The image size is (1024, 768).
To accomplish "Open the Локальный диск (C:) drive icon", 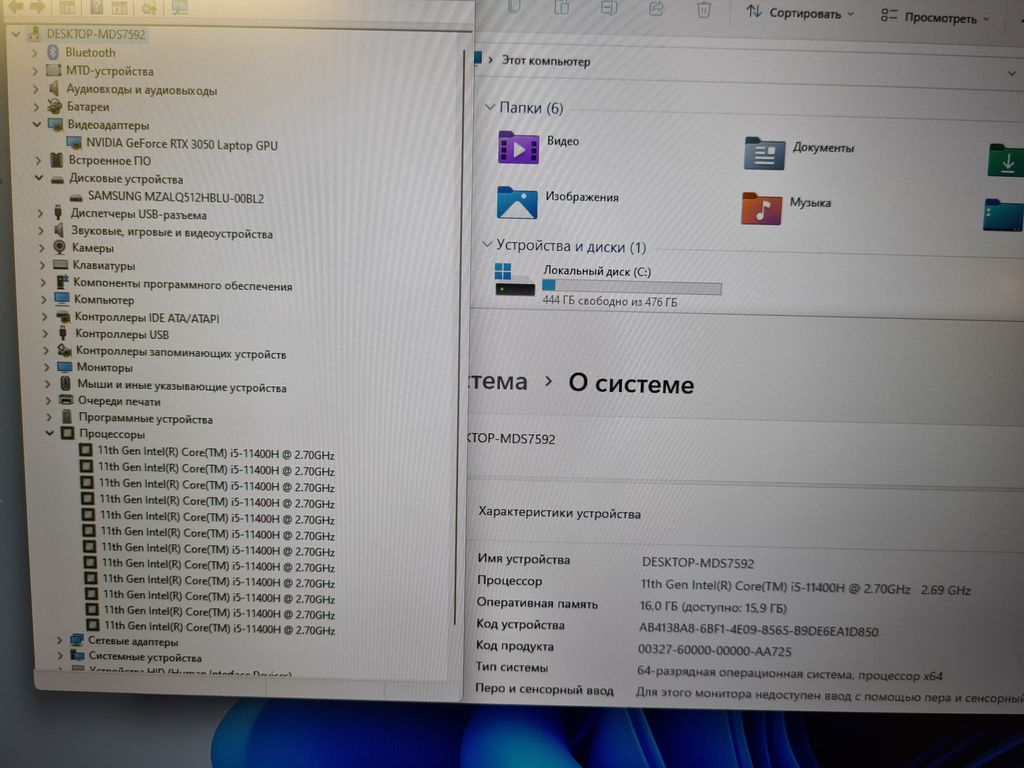I will 515,279.
